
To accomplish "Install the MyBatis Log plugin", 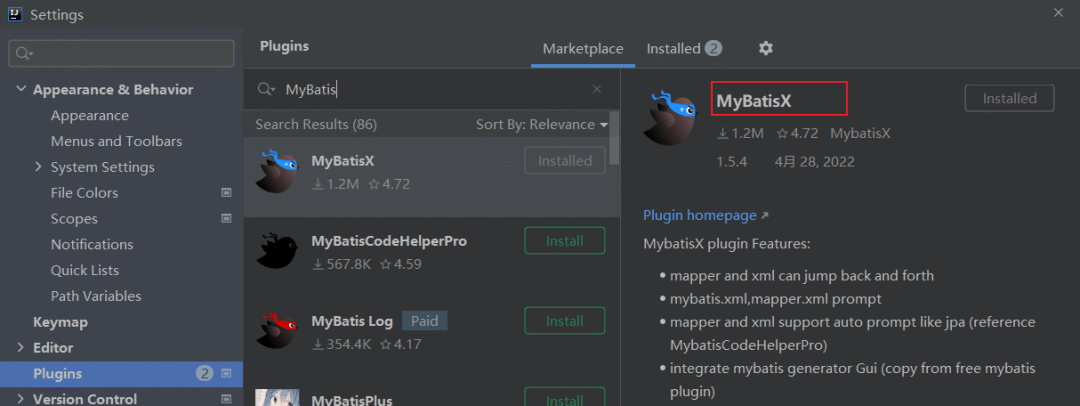I will tap(565, 321).
